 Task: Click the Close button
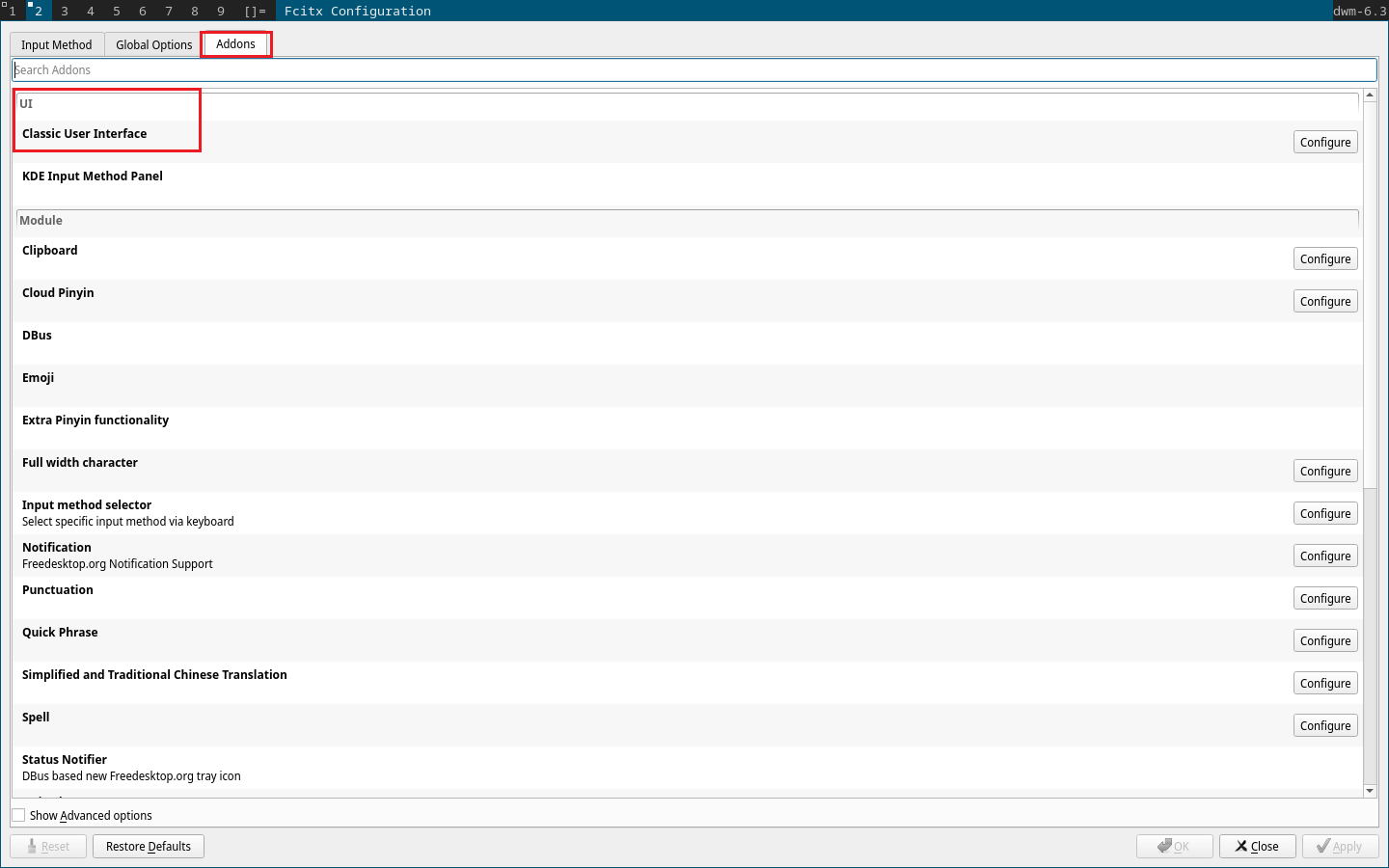point(1258,846)
